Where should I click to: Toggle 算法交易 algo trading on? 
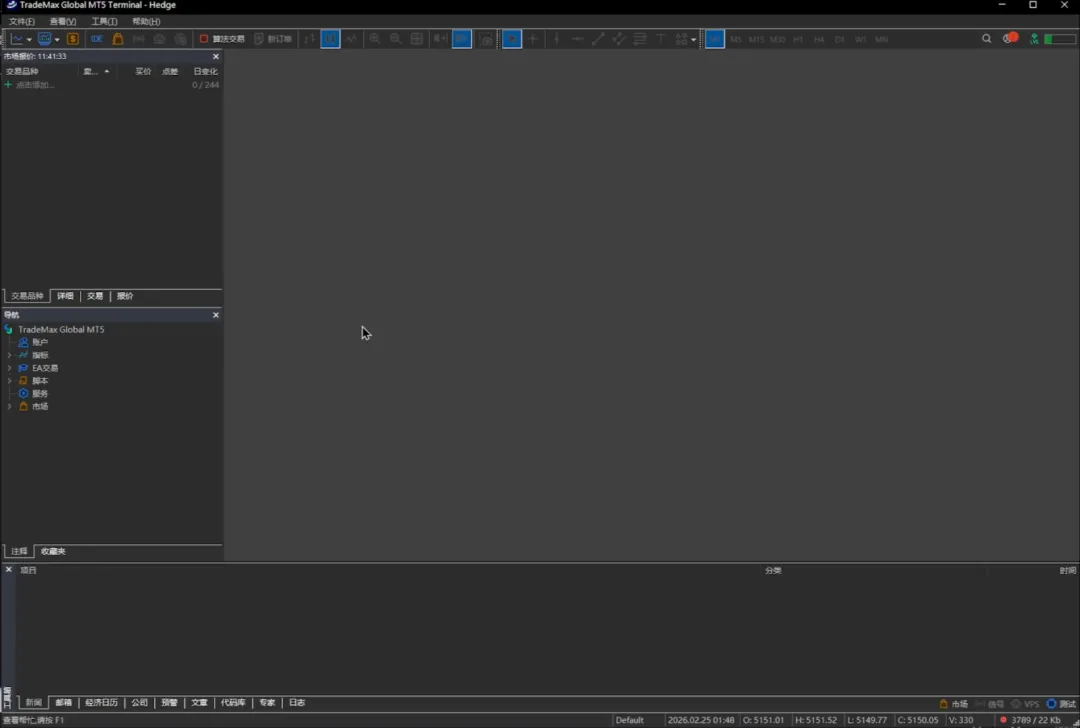click(221, 39)
